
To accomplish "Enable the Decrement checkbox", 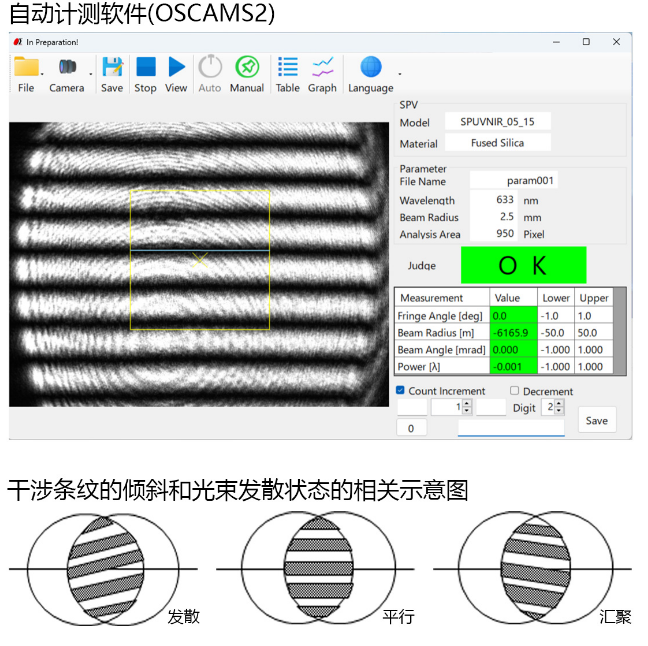I will point(514,391).
